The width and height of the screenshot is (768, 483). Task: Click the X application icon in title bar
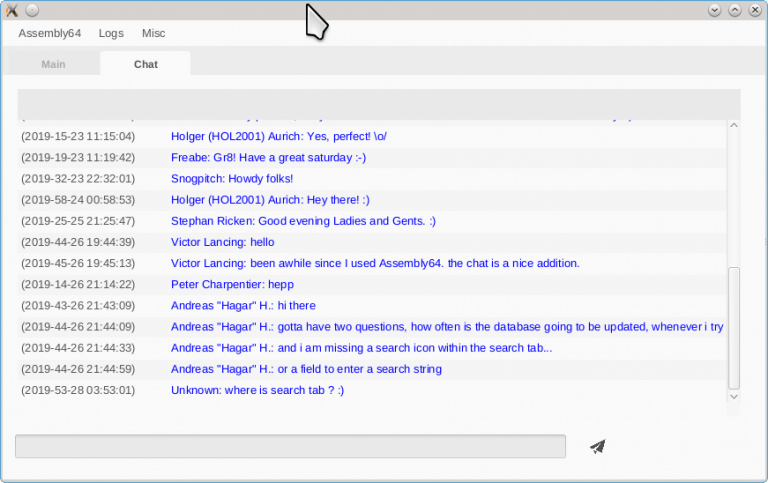click(12, 10)
